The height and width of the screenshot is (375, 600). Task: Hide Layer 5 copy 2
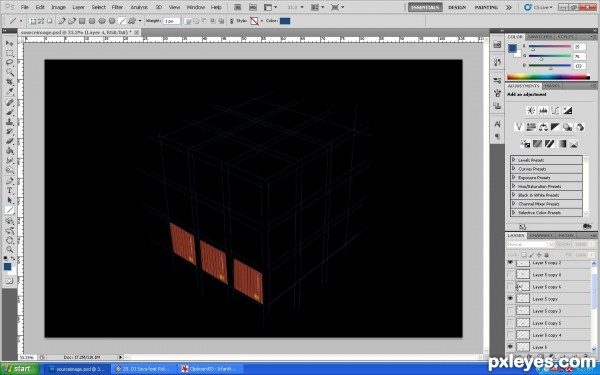pos(510,263)
